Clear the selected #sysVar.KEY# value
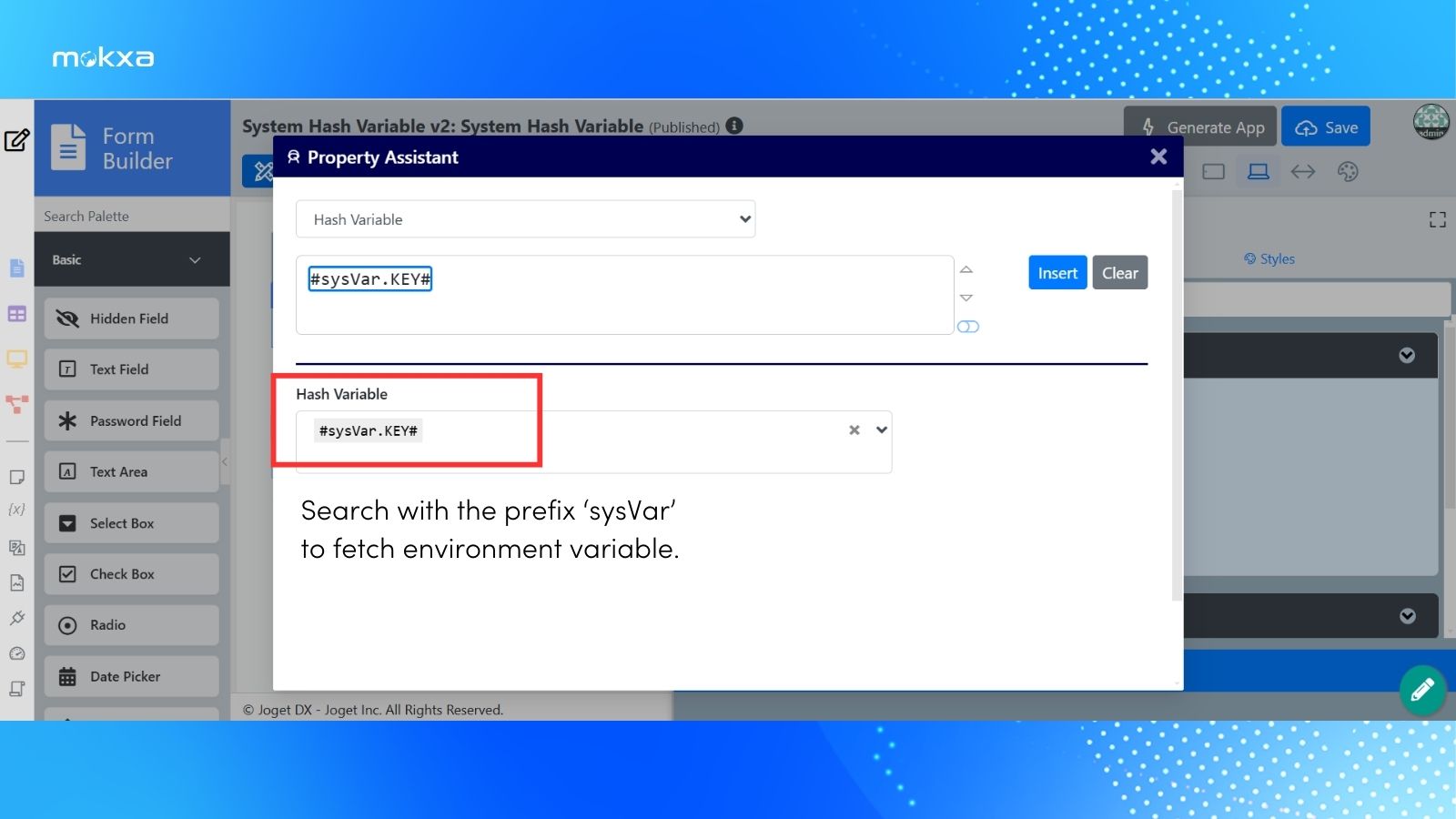 pyautogui.click(x=854, y=430)
